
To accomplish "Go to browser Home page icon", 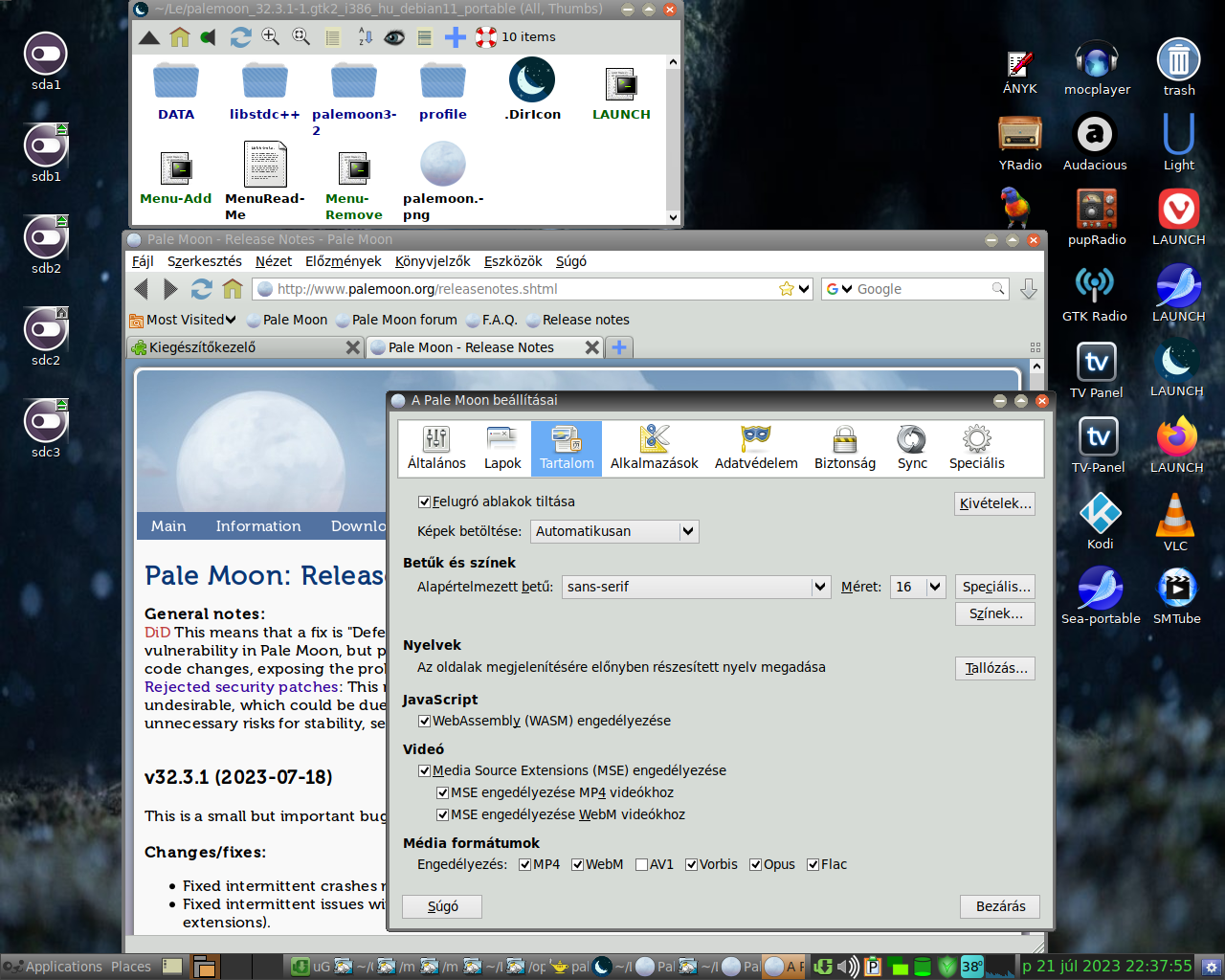I will pos(232,289).
